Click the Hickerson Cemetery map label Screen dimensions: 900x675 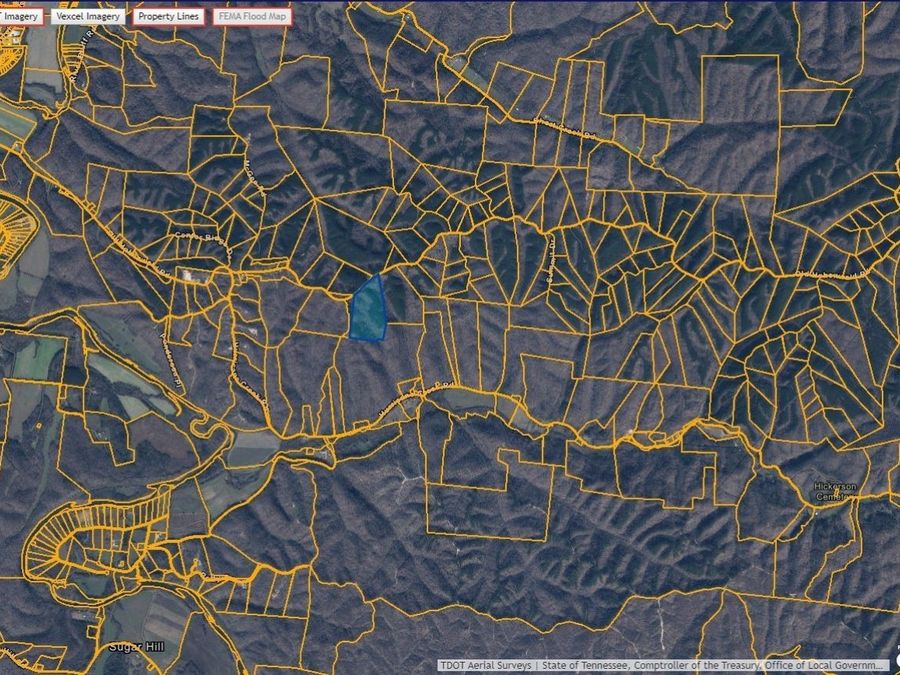(835, 491)
